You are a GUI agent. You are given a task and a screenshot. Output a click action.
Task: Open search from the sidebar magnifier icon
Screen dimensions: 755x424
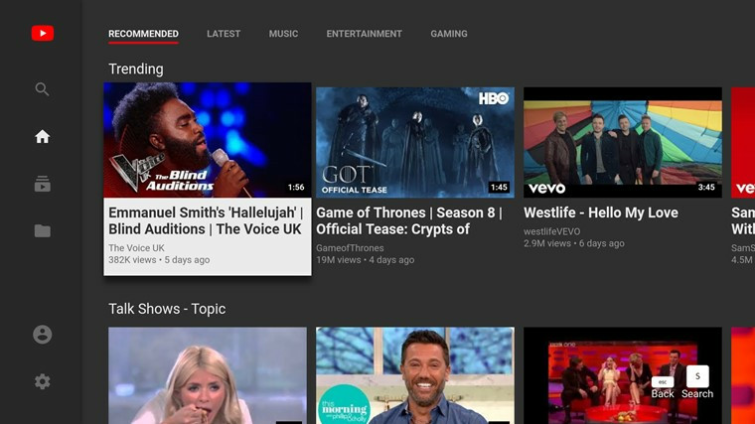[x=42, y=89]
